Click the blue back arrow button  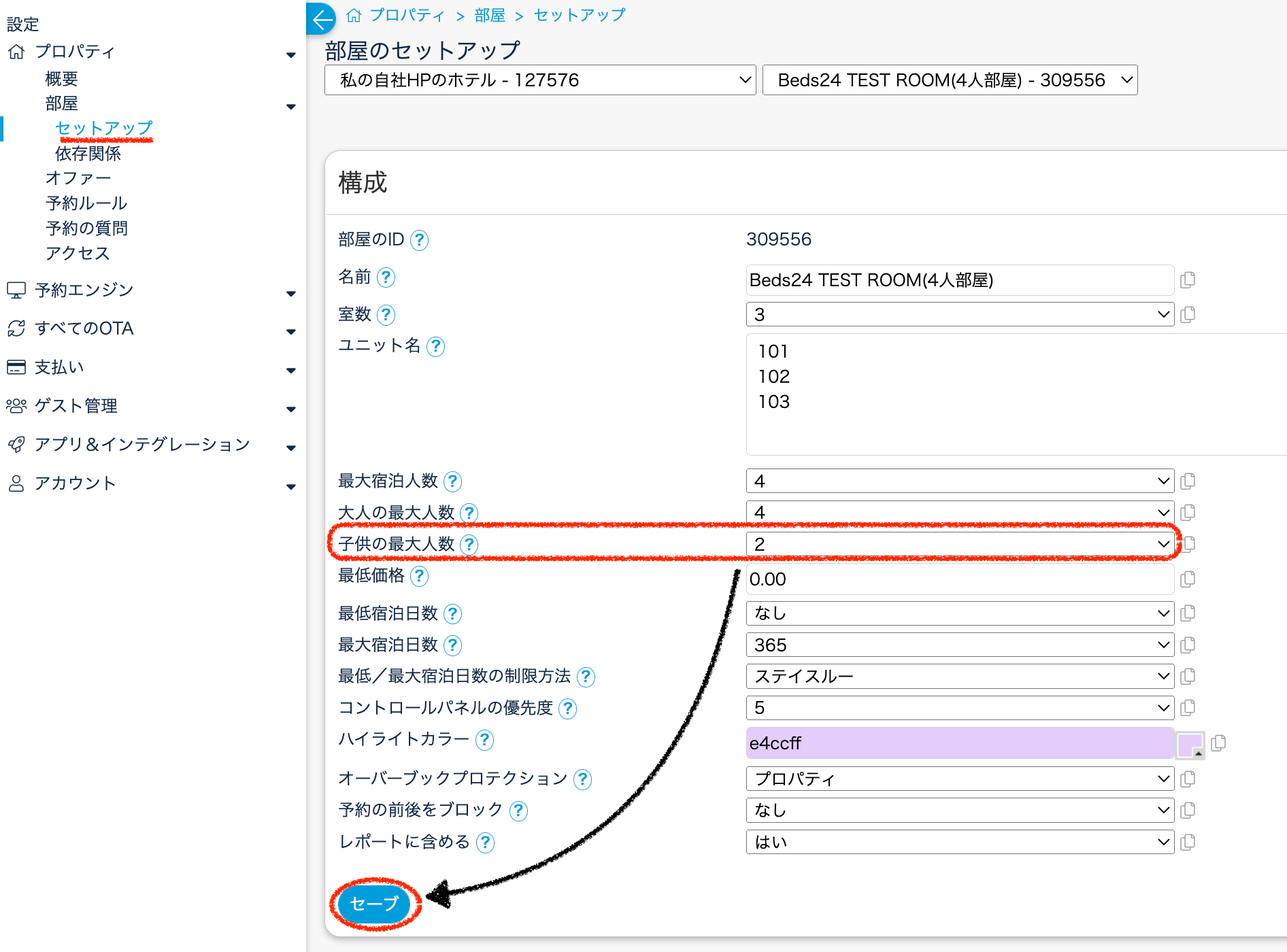click(x=320, y=19)
